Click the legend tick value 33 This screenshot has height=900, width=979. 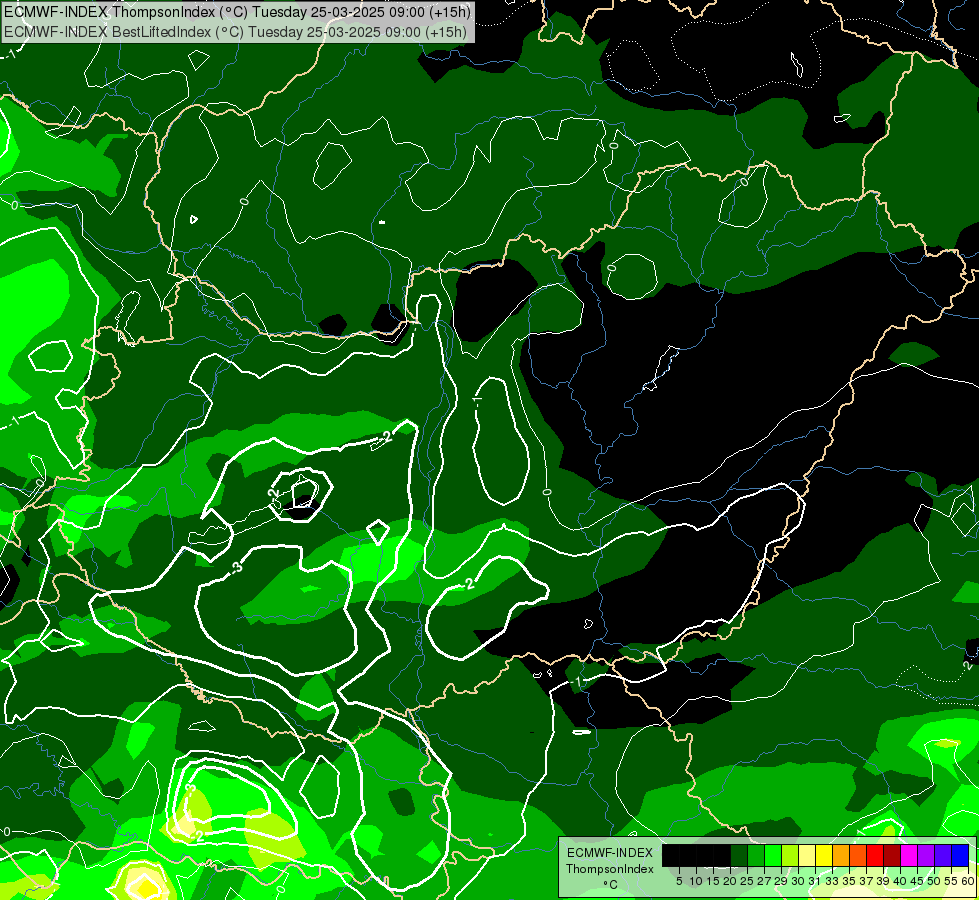click(x=832, y=881)
